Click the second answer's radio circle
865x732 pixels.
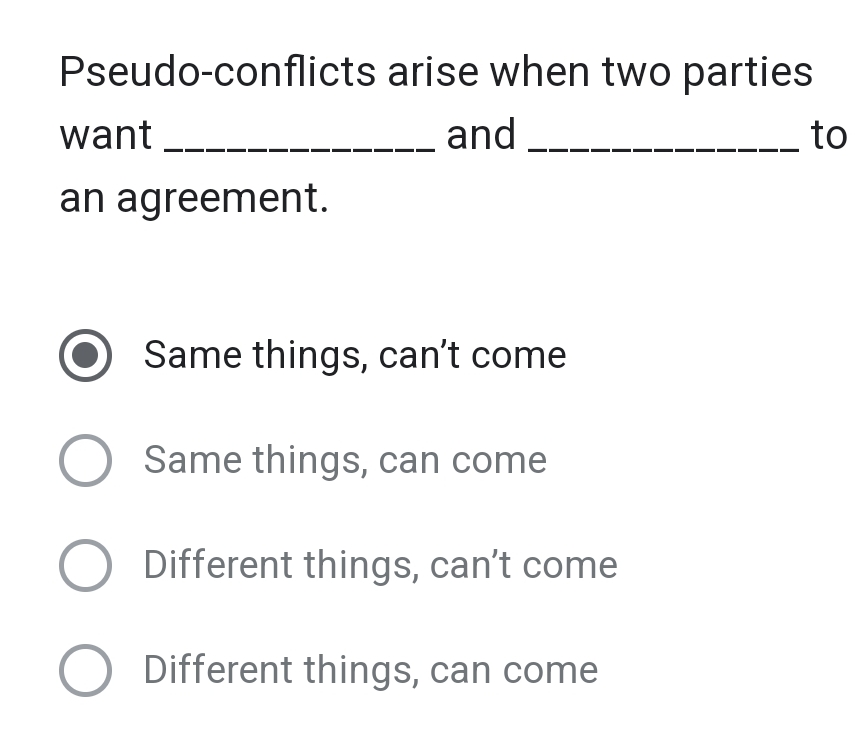coord(85,460)
